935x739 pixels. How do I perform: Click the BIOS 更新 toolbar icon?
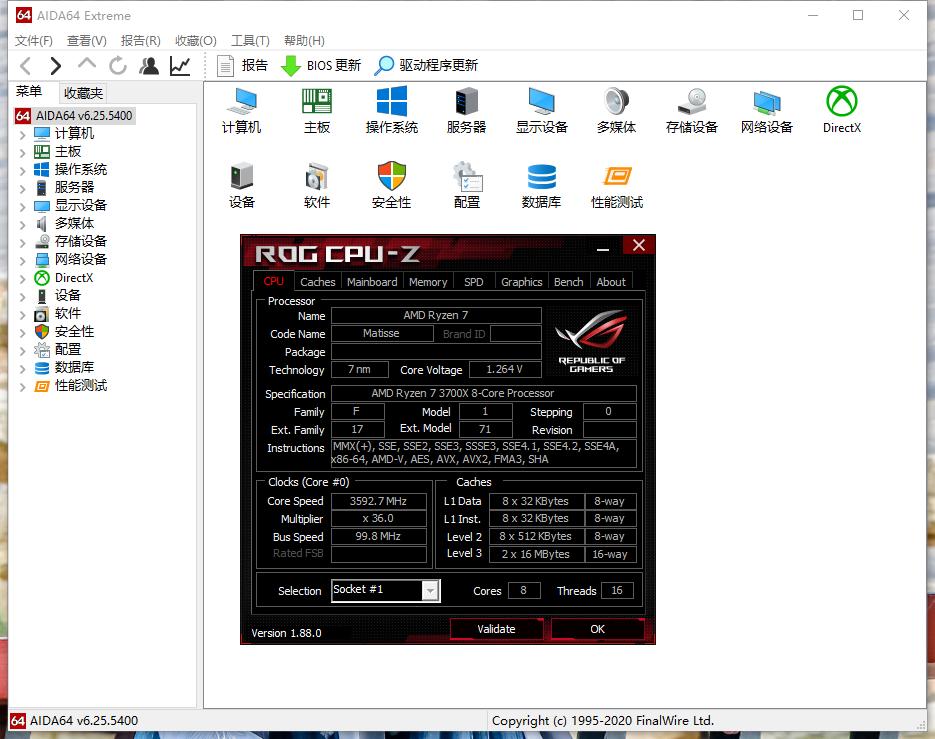(320, 66)
